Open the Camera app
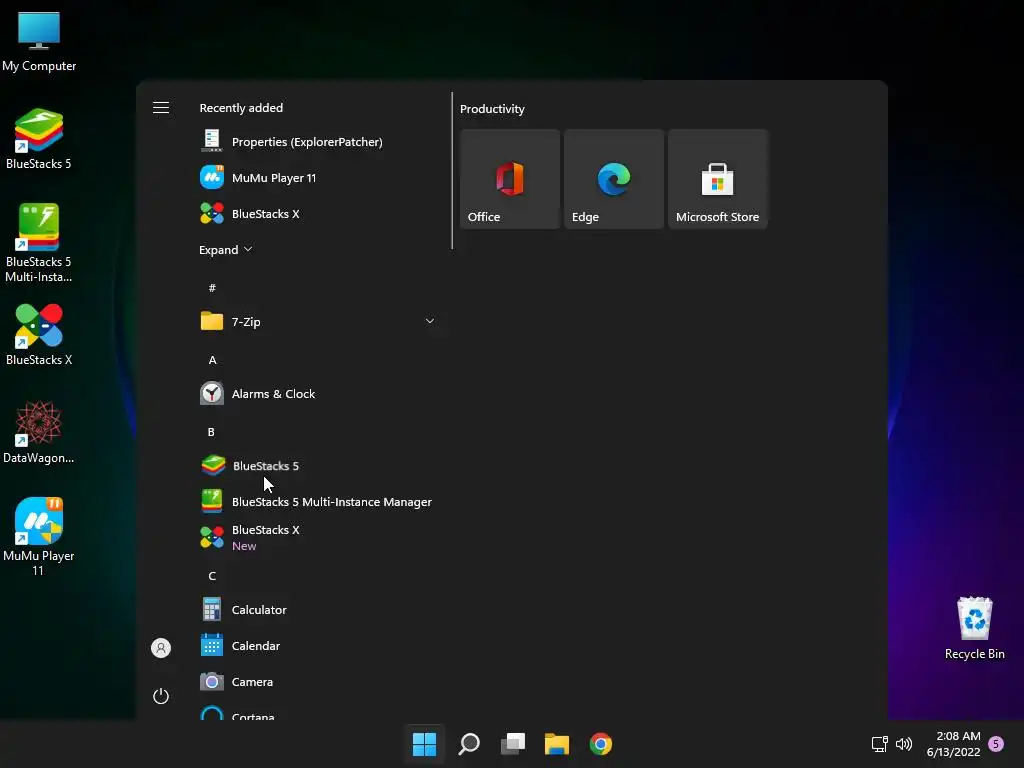 point(318,682)
